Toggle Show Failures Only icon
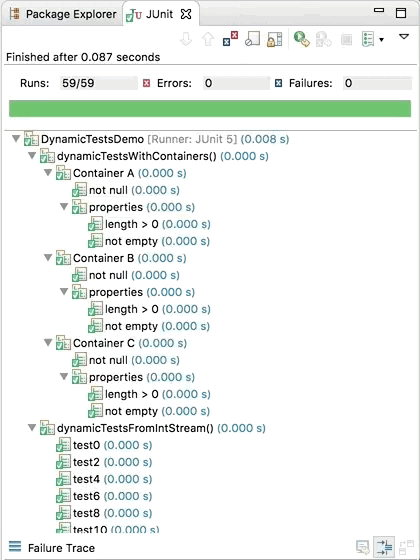Screen dimensions: 420x560 (x=230, y=39)
